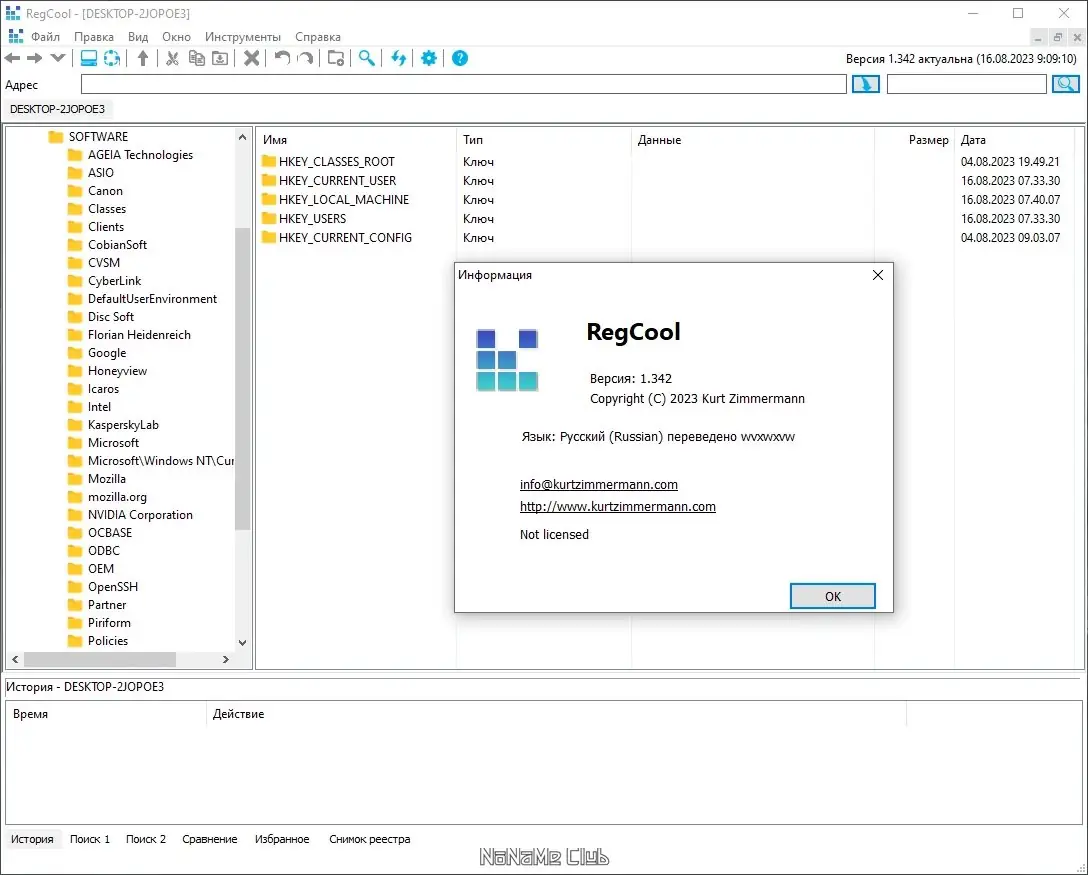This screenshot has width=1088, height=875.
Task: Click the copy icon in toolbar
Action: [196, 58]
